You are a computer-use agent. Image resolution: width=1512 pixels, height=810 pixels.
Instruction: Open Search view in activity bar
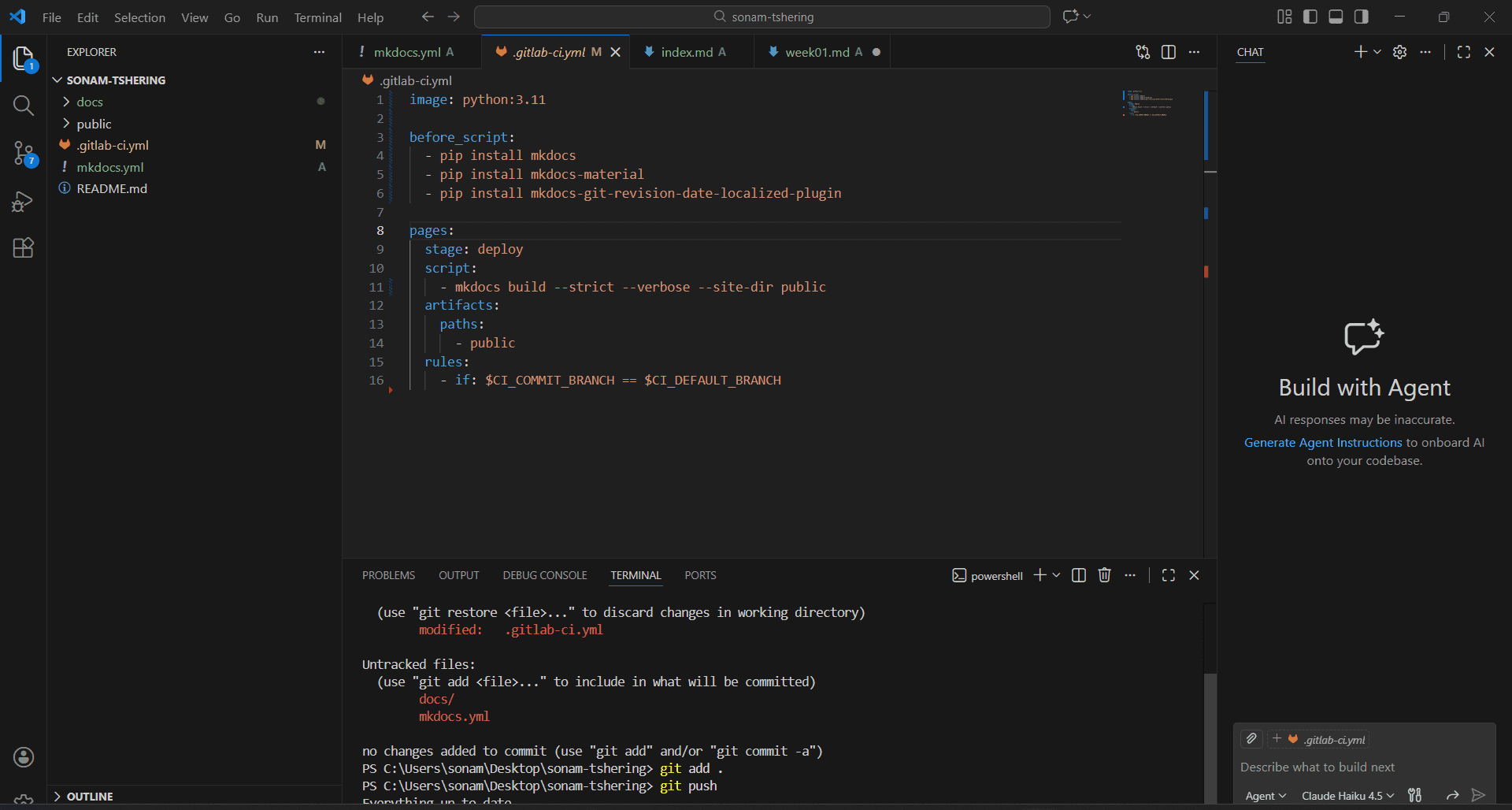tap(24, 106)
